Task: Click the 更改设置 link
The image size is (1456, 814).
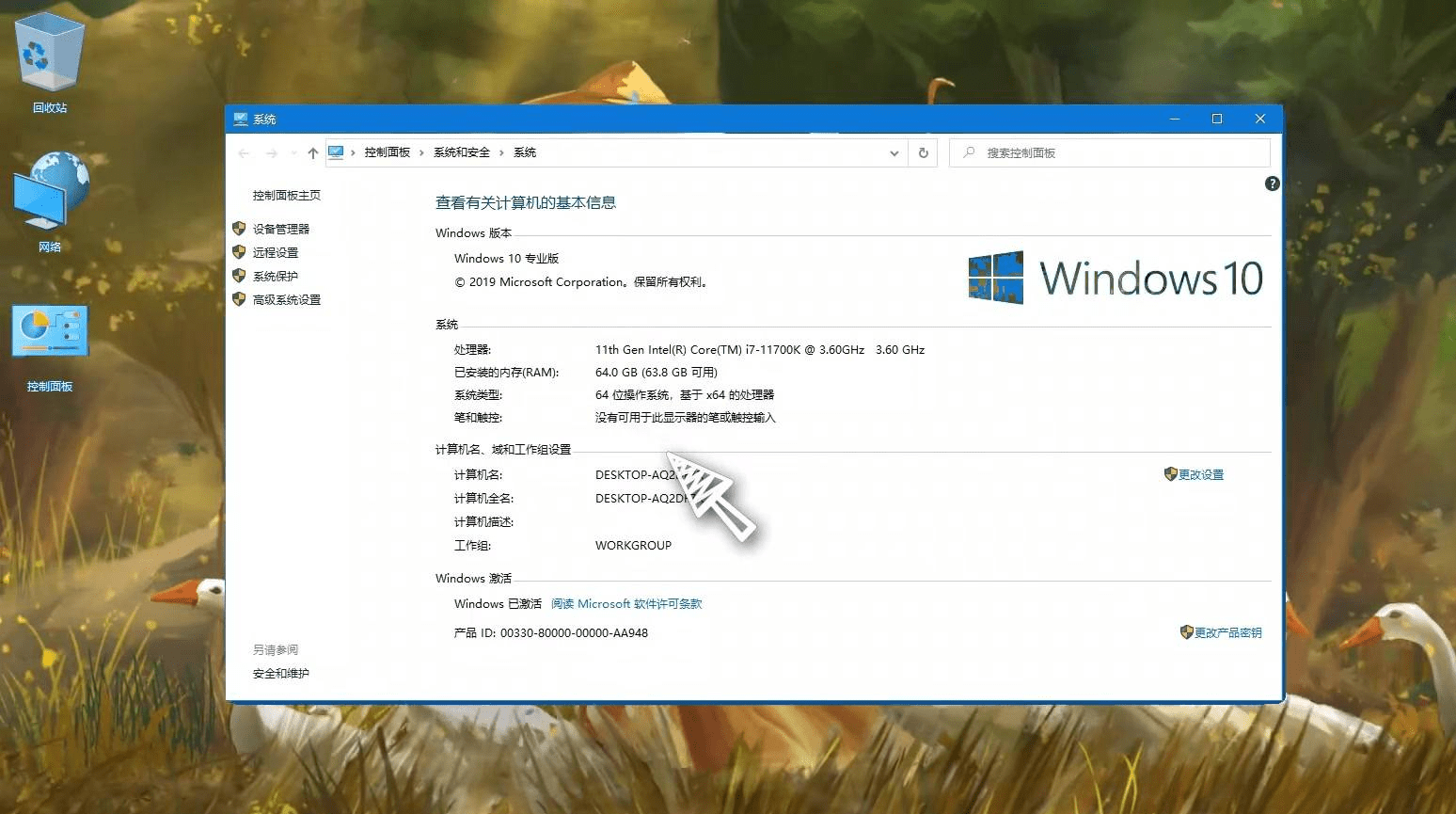Action: [x=1201, y=474]
